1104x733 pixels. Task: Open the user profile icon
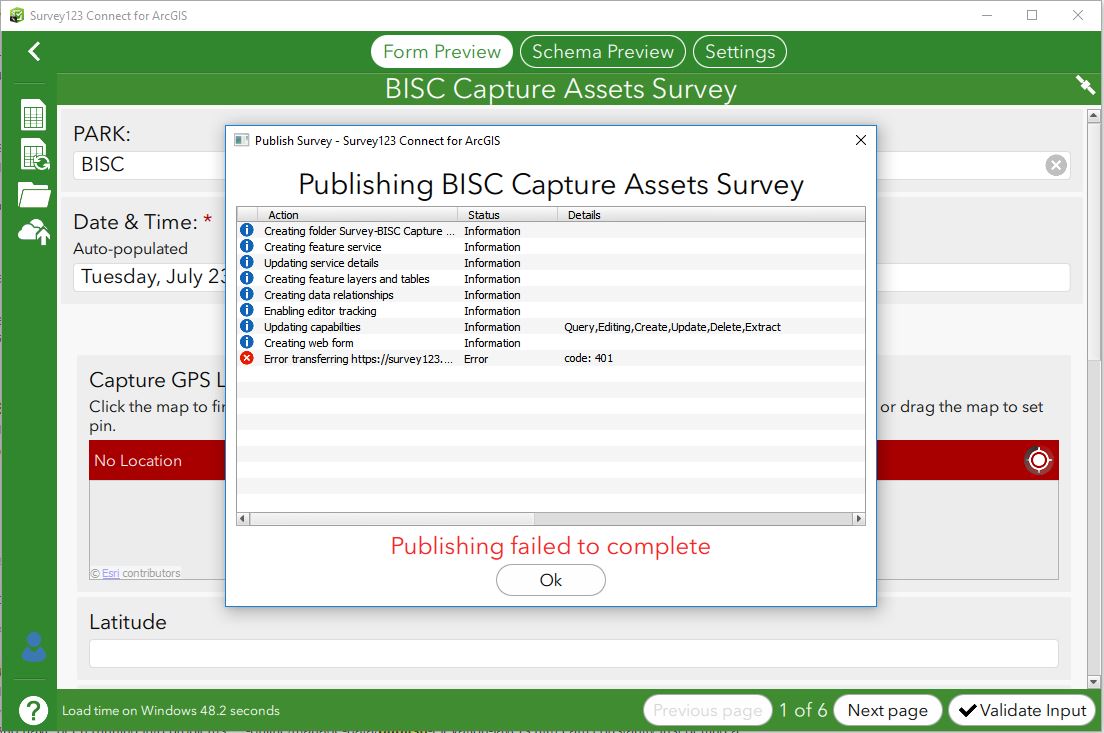click(x=34, y=647)
